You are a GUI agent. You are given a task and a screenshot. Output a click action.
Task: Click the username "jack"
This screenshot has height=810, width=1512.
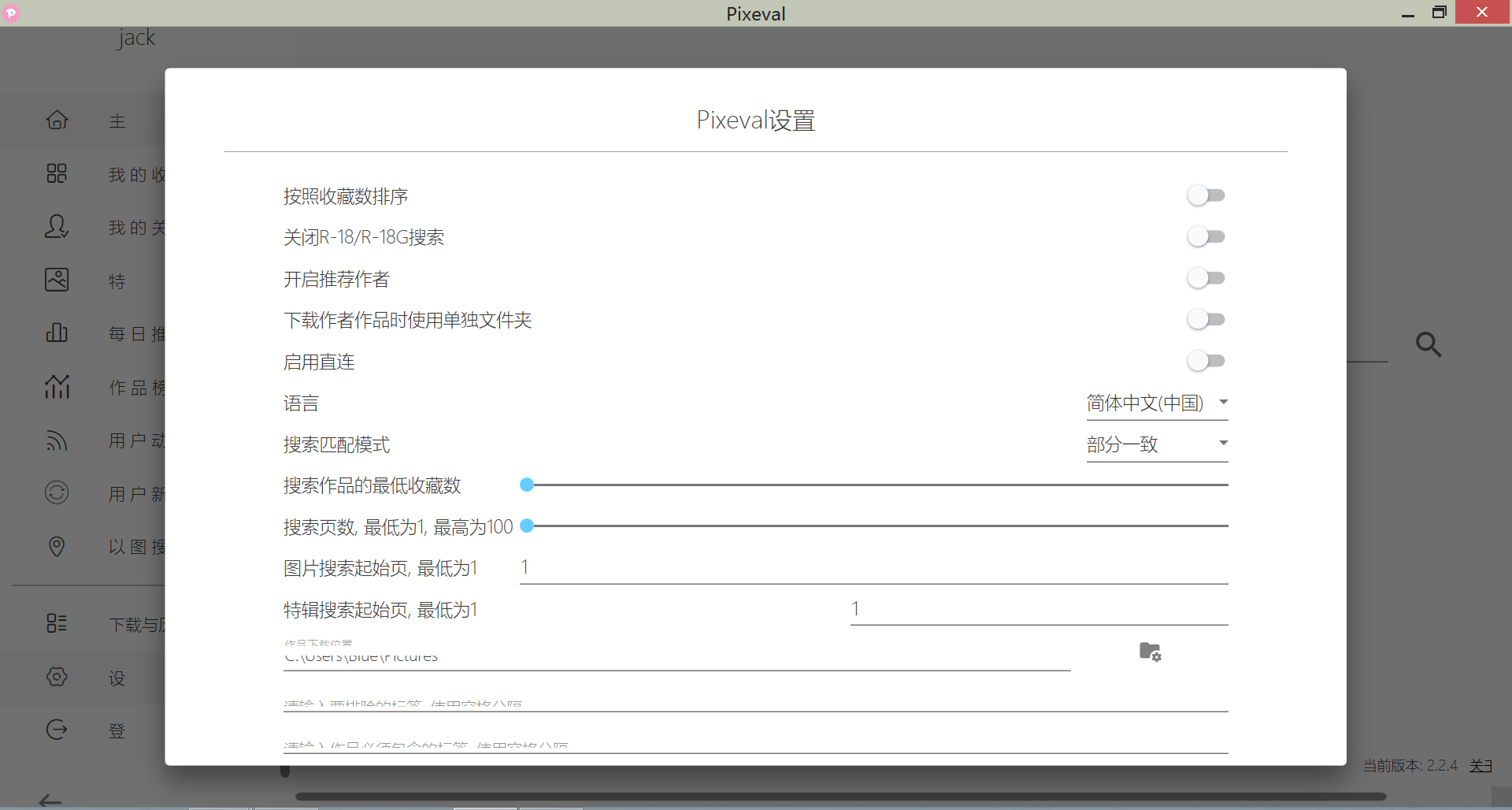(x=136, y=38)
